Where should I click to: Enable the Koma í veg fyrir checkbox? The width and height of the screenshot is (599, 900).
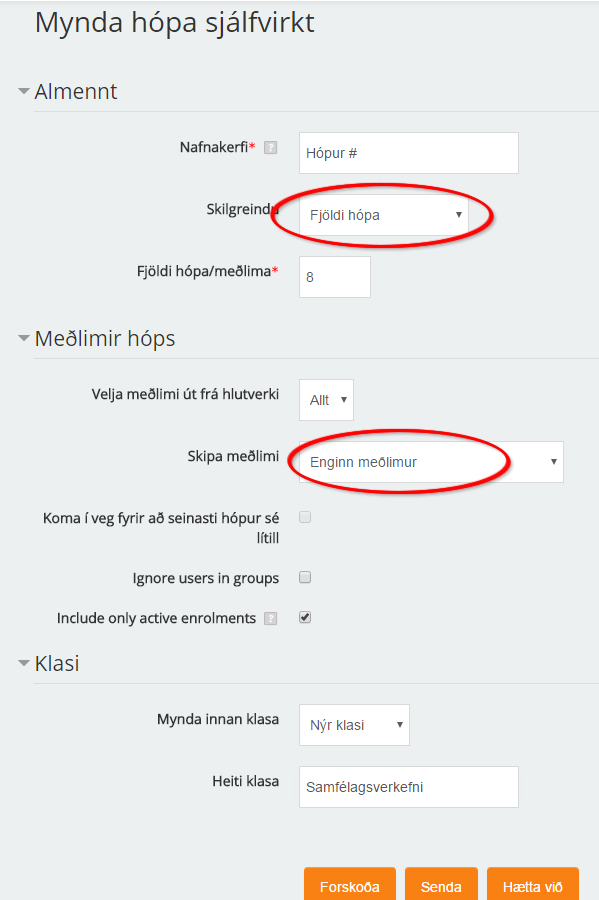point(303,517)
